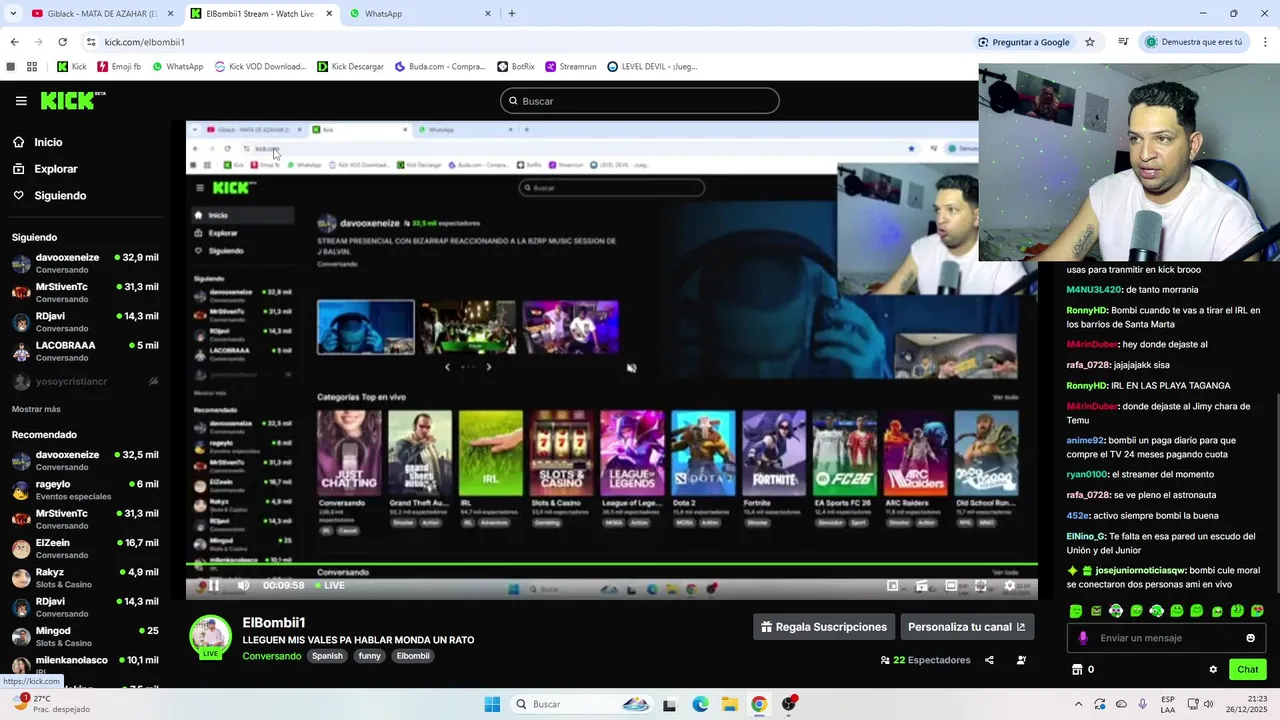Viewport: 1280px width, 720px height.
Task: Open player settings gear icon
Action: pos(1010,586)
